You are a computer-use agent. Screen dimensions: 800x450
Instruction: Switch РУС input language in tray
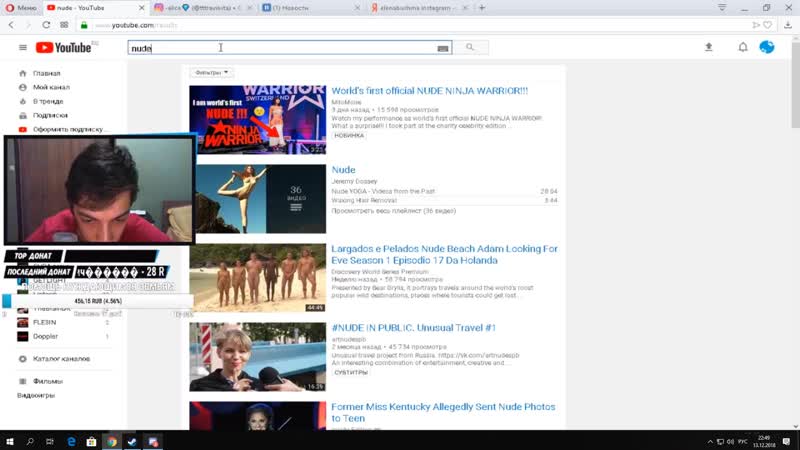[743, 442]
